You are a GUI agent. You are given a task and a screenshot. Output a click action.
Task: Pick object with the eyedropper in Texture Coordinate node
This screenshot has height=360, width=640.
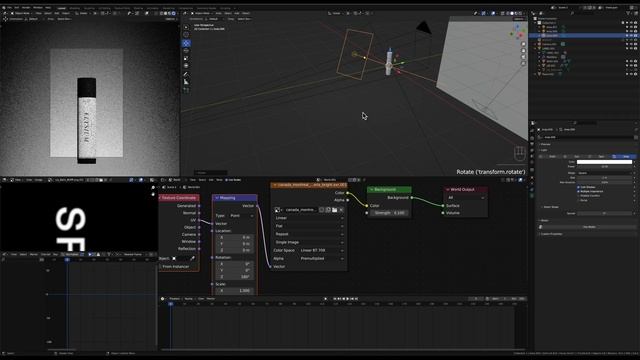[192, 258]
